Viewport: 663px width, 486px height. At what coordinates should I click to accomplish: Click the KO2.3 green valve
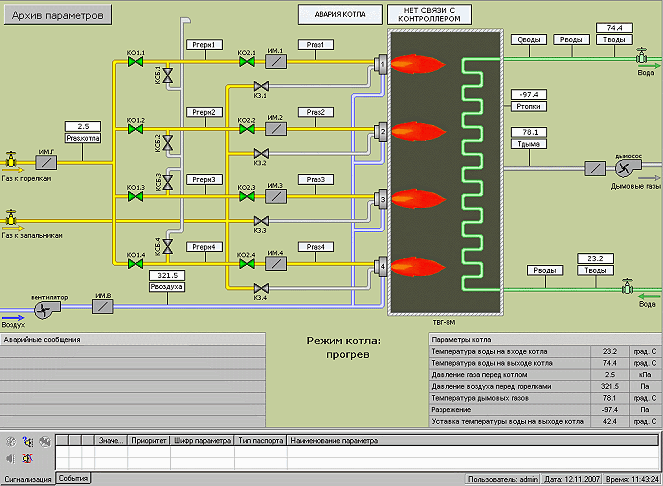click(x=245, y=198)
